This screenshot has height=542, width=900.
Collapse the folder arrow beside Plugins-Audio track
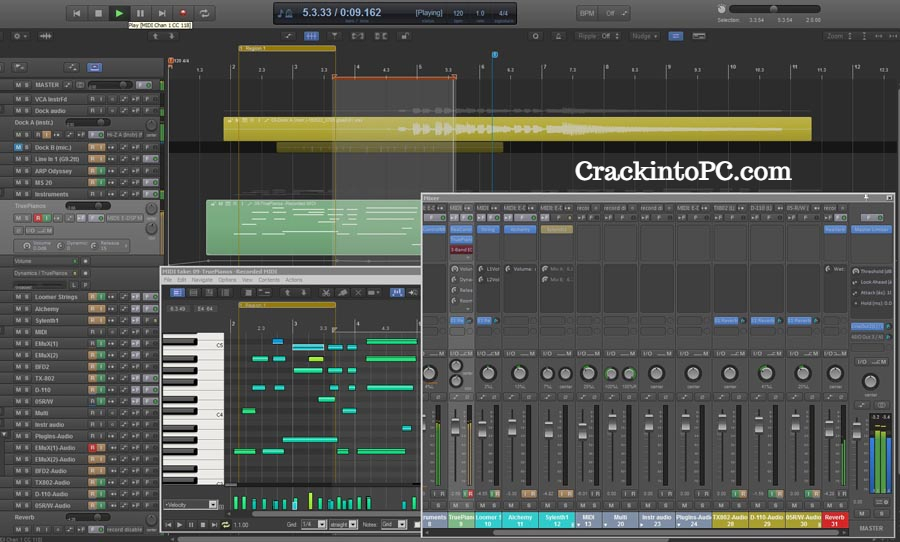[x=5, y=435]
